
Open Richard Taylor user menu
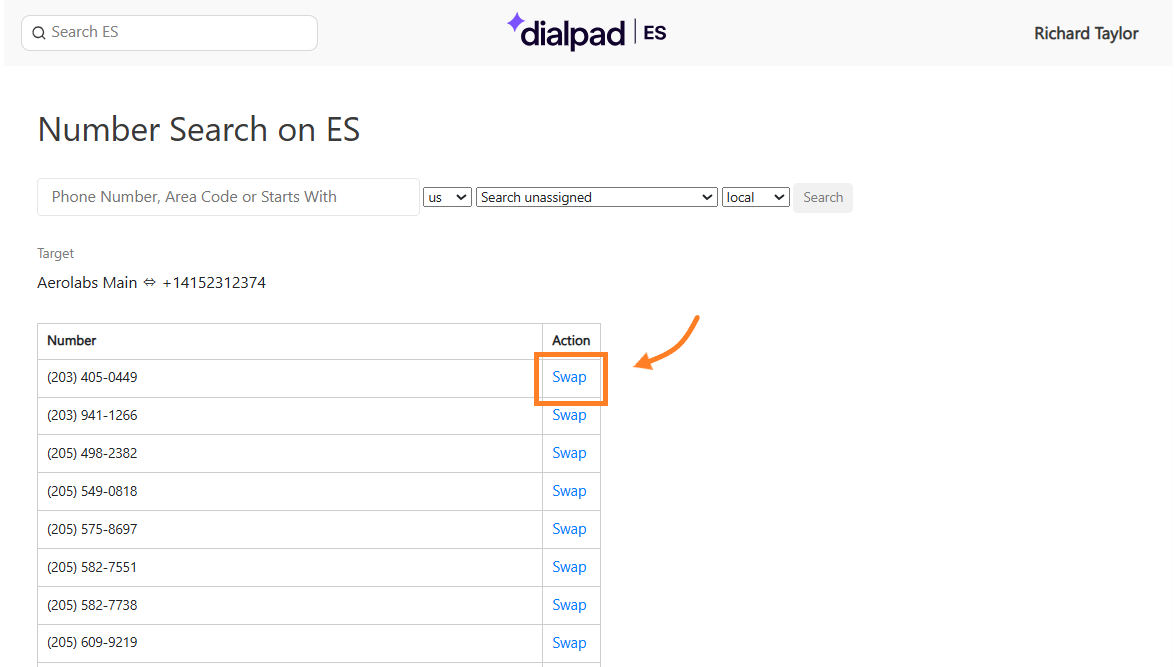coord(1086,34)
